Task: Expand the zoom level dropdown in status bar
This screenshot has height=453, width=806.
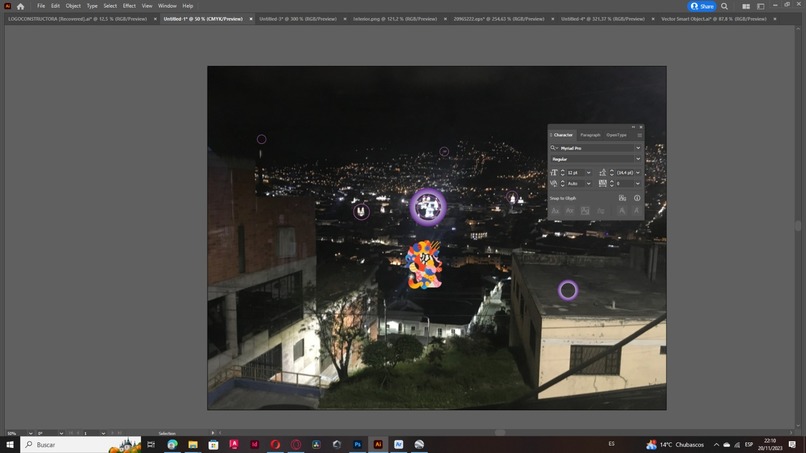Action: (x=30, y=433)
